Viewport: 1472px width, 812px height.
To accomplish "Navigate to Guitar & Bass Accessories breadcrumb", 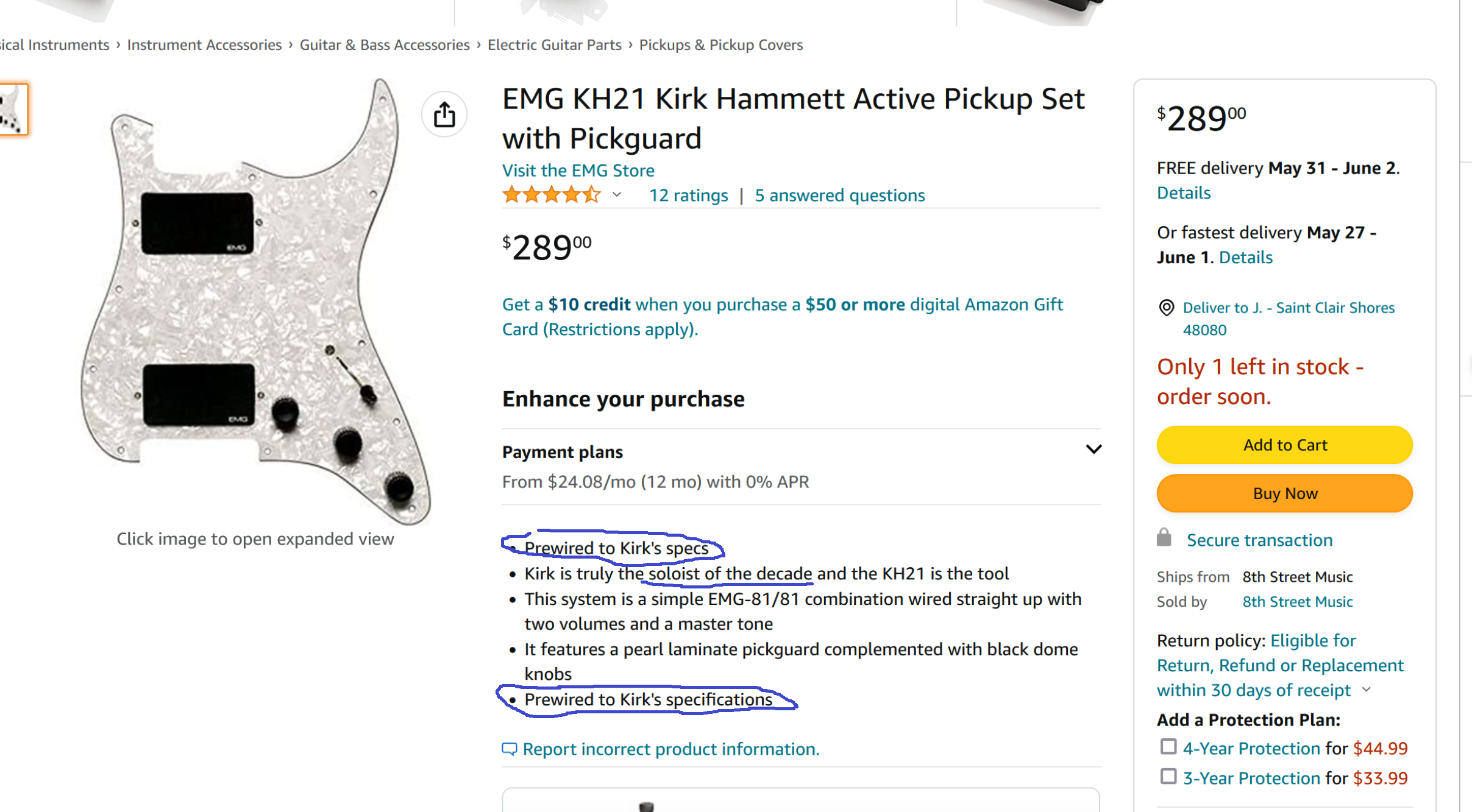I will (x=385, y=45).
